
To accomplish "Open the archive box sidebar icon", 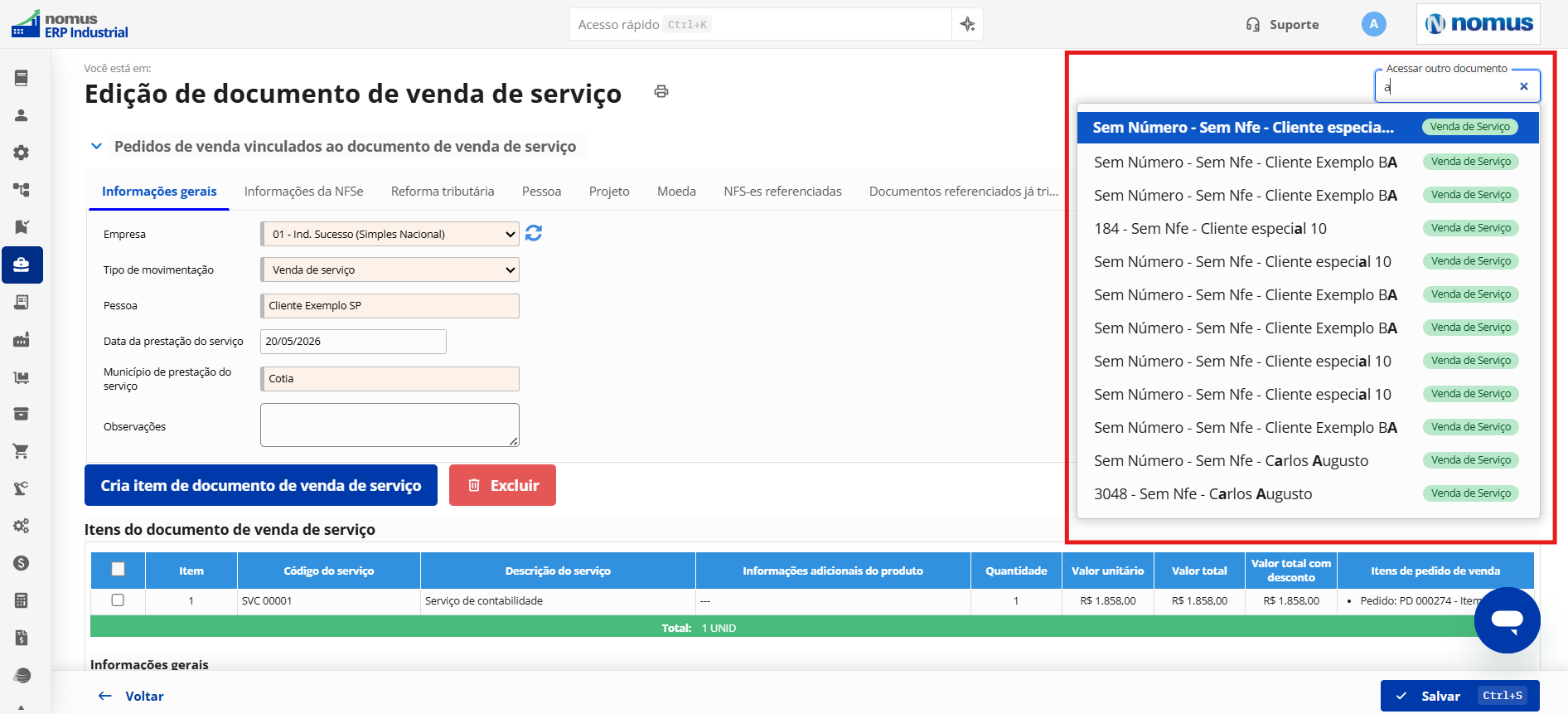I will click(22, 414).
